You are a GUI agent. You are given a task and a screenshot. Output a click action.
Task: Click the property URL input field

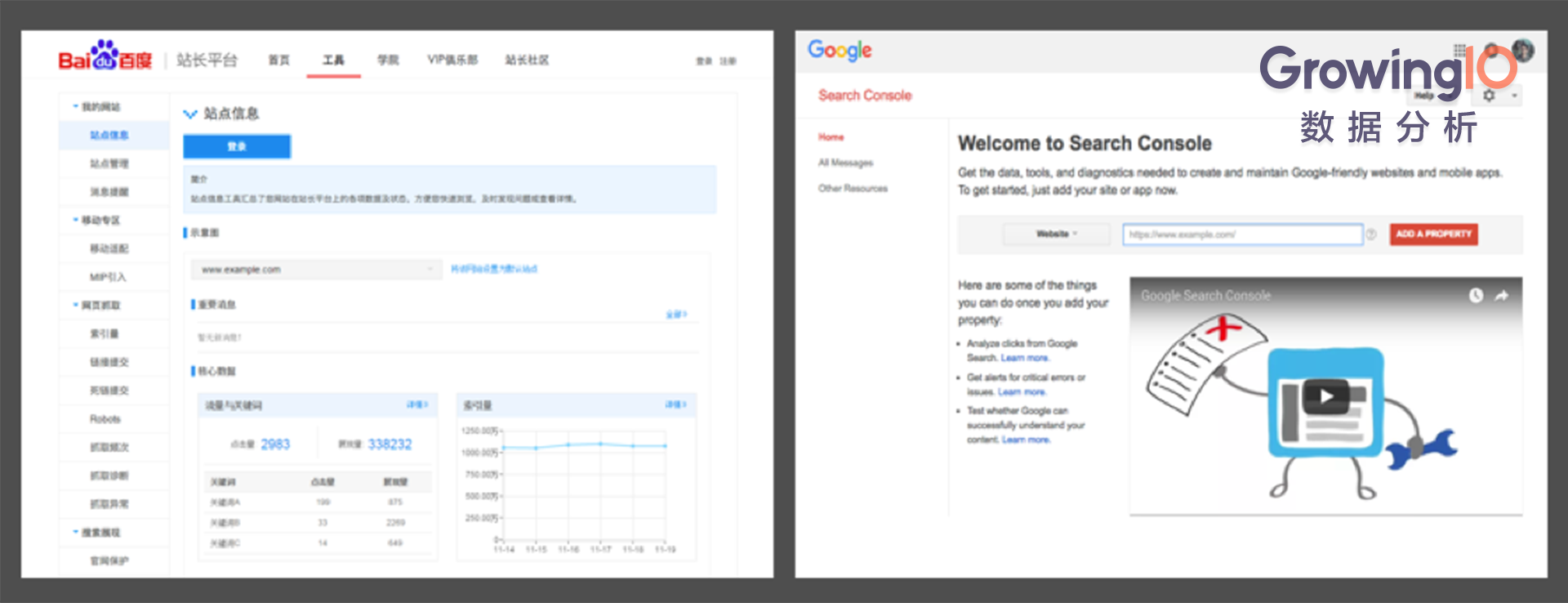tap(1241, 234)
